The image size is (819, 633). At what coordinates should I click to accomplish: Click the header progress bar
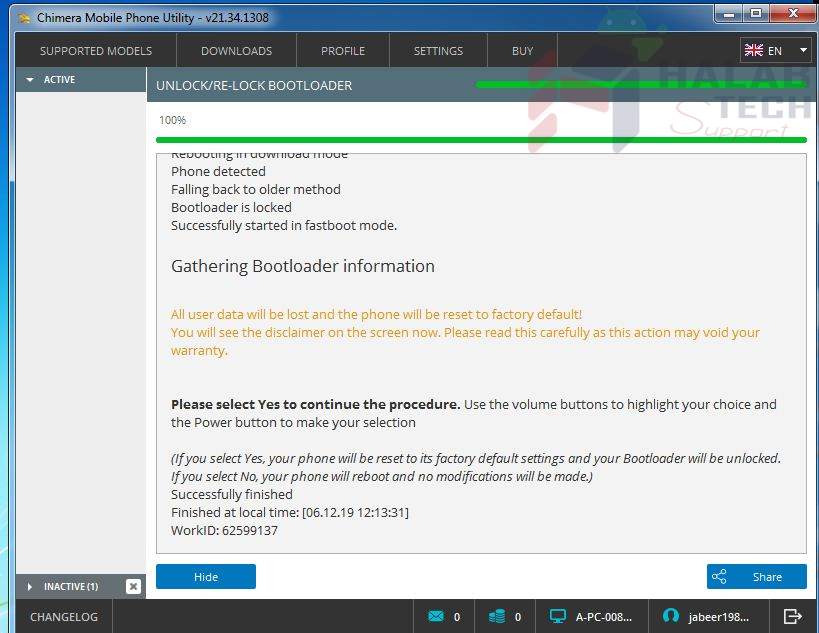tap(641, 85)
